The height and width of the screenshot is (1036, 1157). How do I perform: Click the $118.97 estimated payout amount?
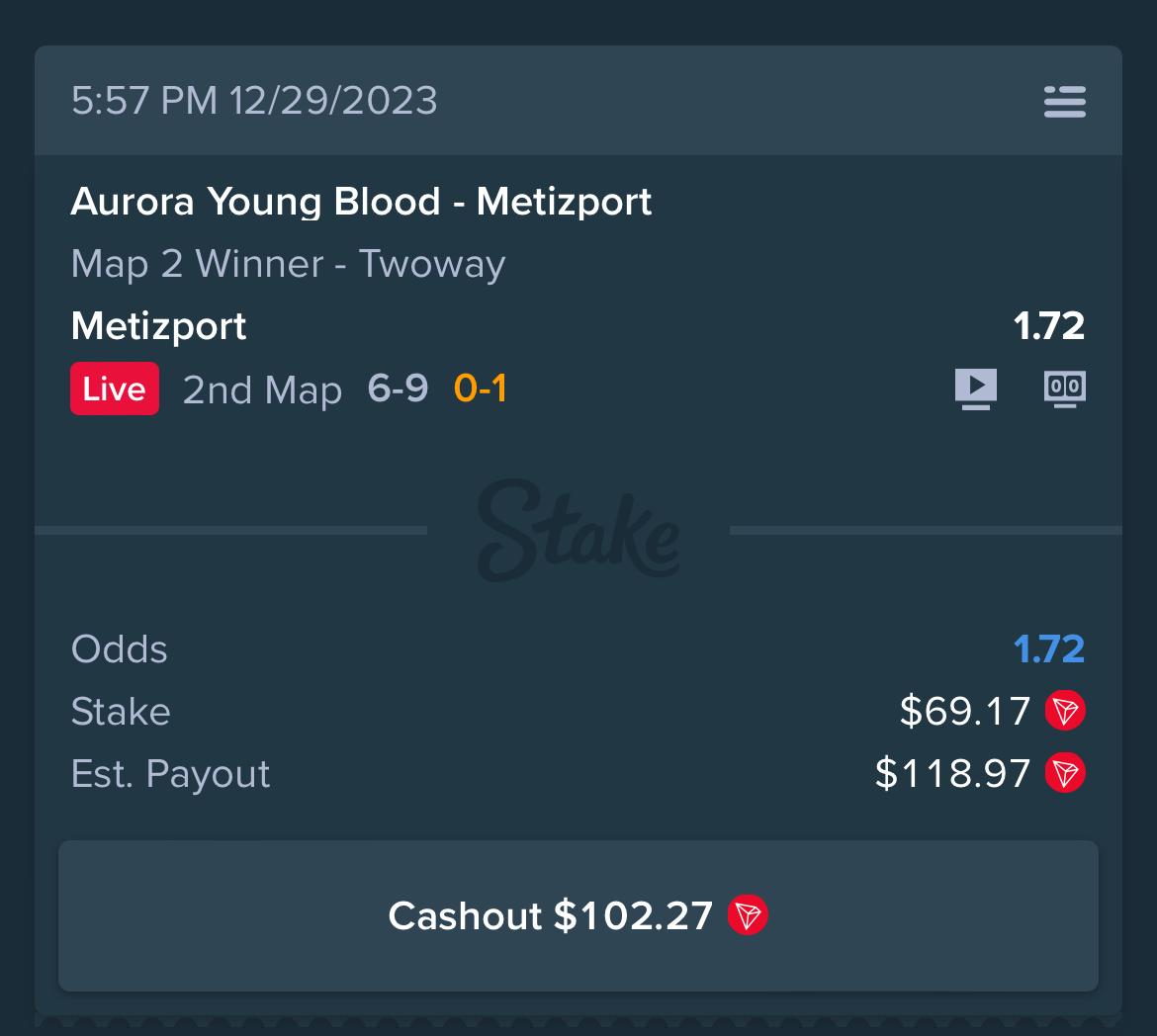[x=952, y=773]
